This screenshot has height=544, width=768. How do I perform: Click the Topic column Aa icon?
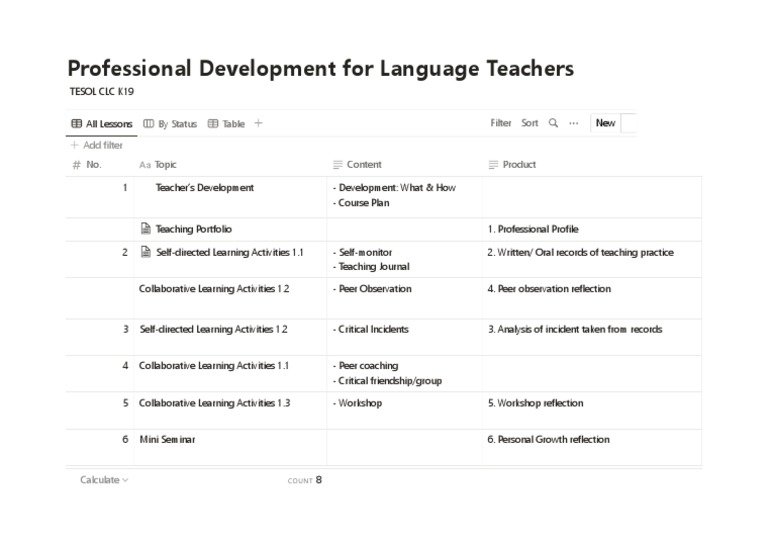click(x=145, y=165)
